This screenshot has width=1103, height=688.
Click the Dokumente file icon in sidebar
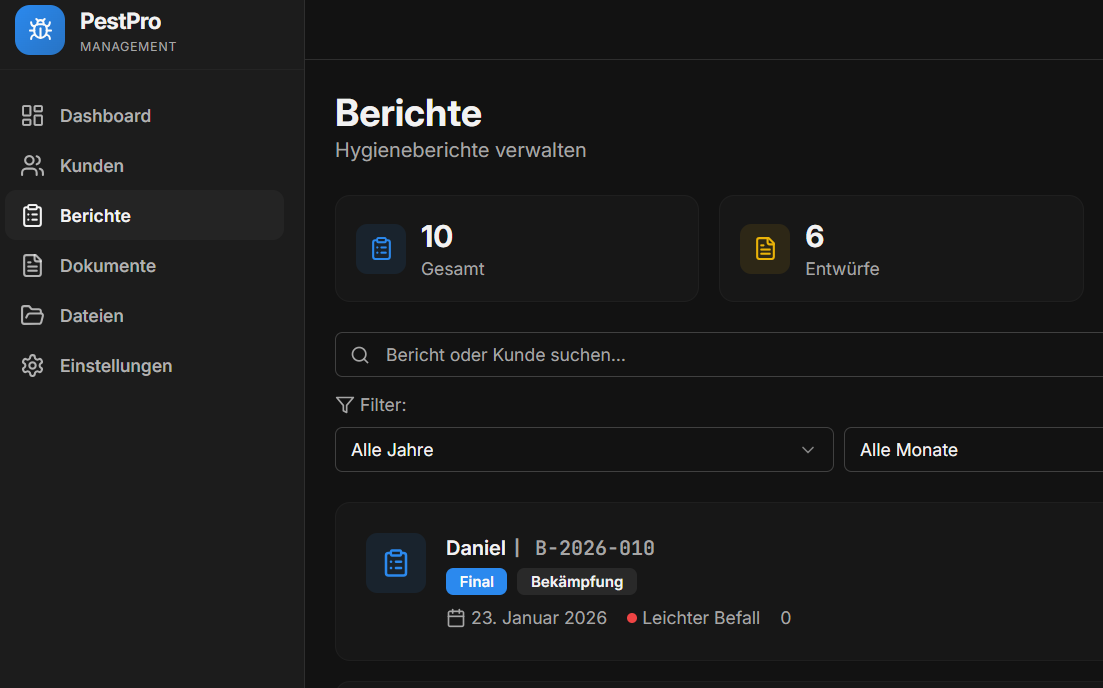click(33, 266)
